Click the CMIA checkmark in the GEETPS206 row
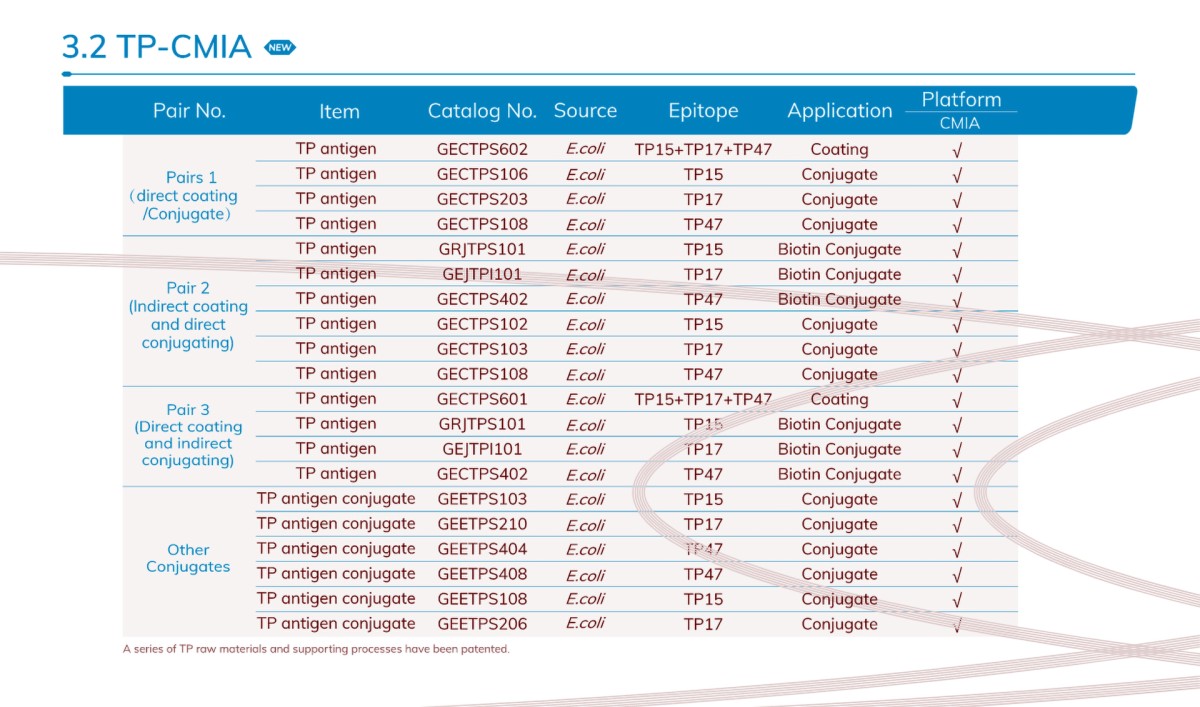This screenshot has width=1200, height=707. (957, 625)
